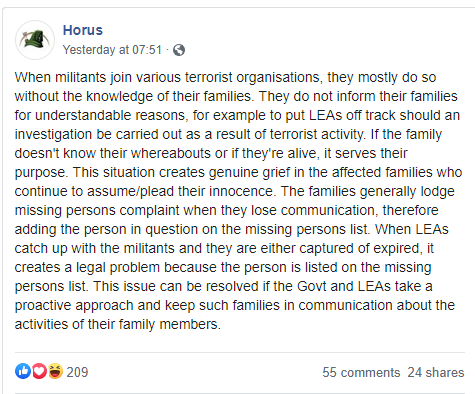Screen dimensions: 475x394
Task: Click the text line starting 'purpose. This situation'
Action: pyautogui.click(x=238, y=172)
